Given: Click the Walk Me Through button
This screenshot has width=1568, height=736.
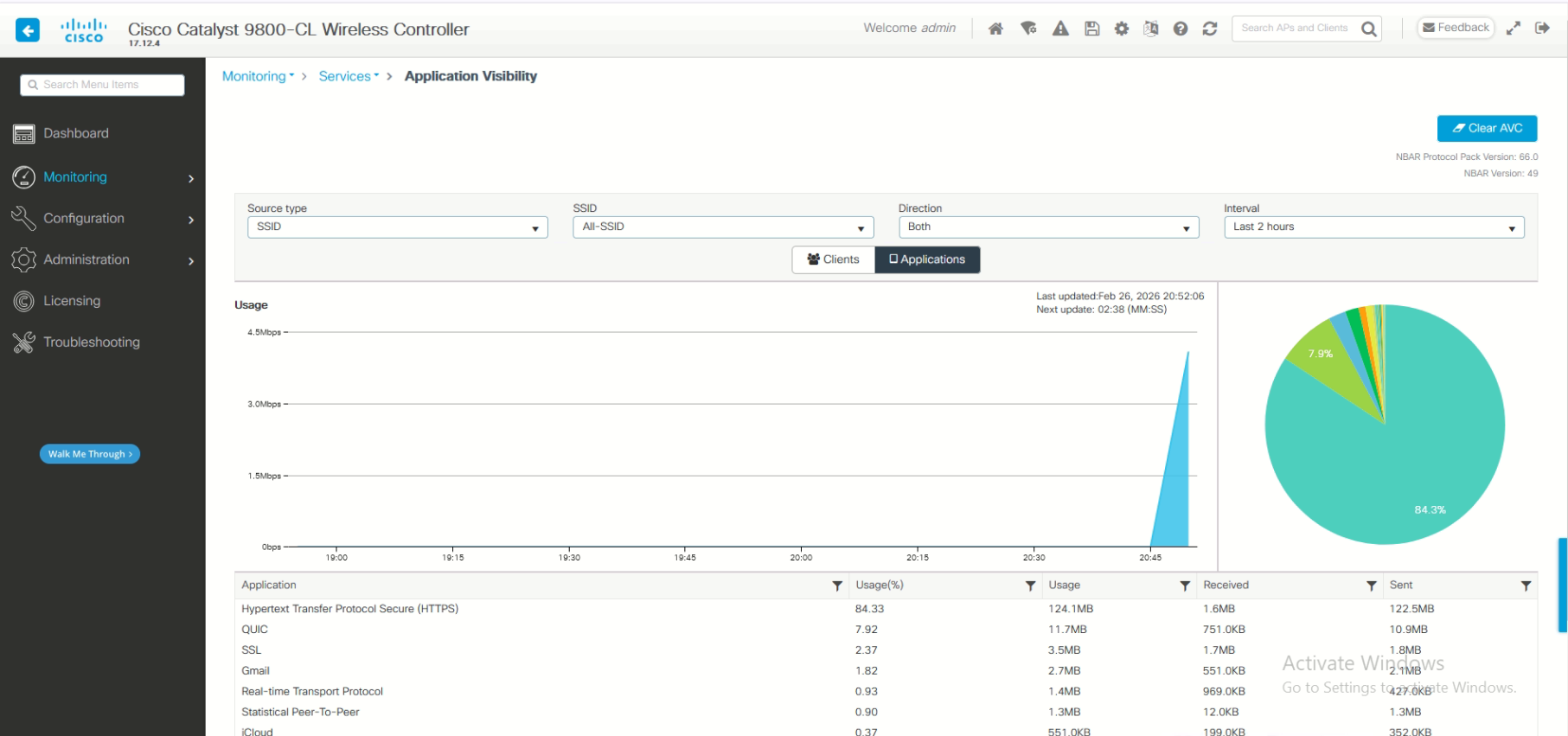Looking at the screenshot, I should point(90,454).
